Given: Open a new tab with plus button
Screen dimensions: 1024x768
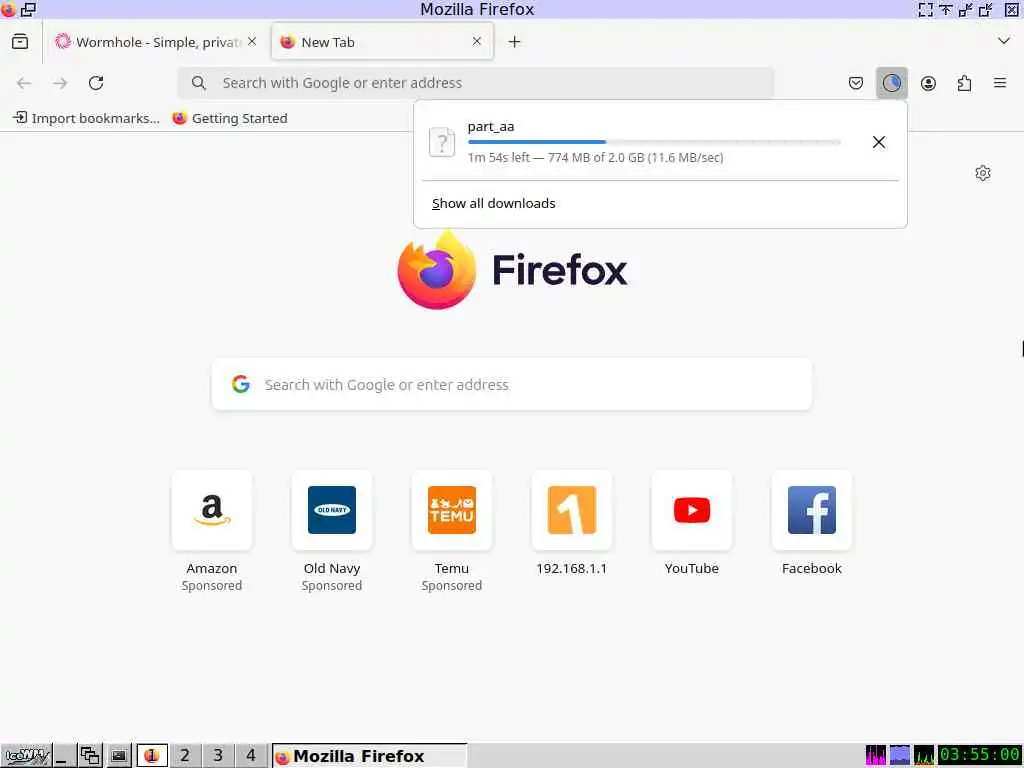Looking at the screenshot, I should coord(515,42).
